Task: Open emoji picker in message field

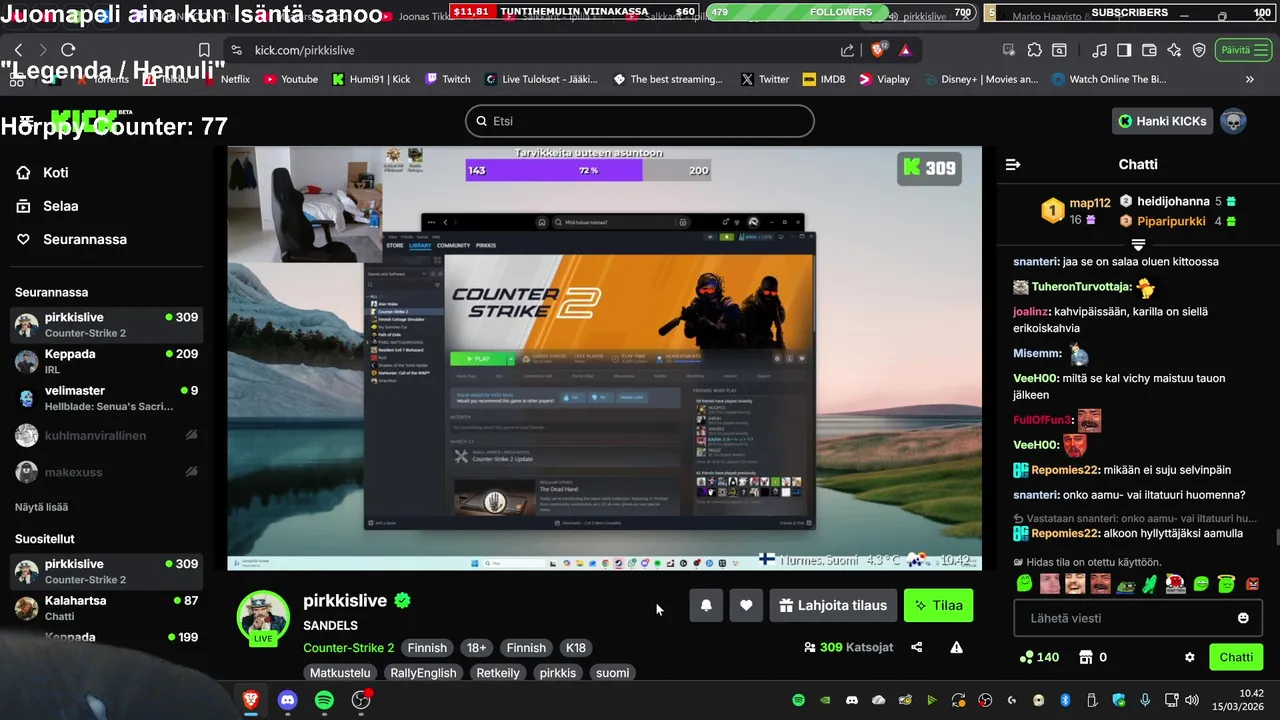Action: [x=1243, y=618]
